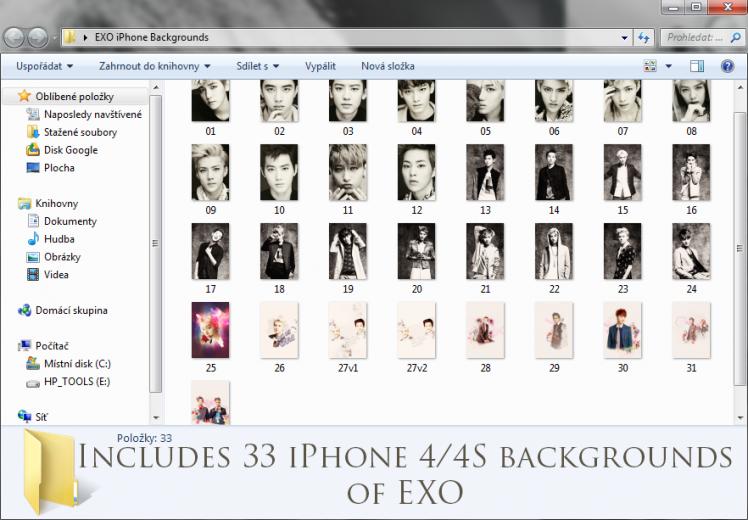748x520 pixels.
Task: Click the file name label 22
Action: [554, 289]
